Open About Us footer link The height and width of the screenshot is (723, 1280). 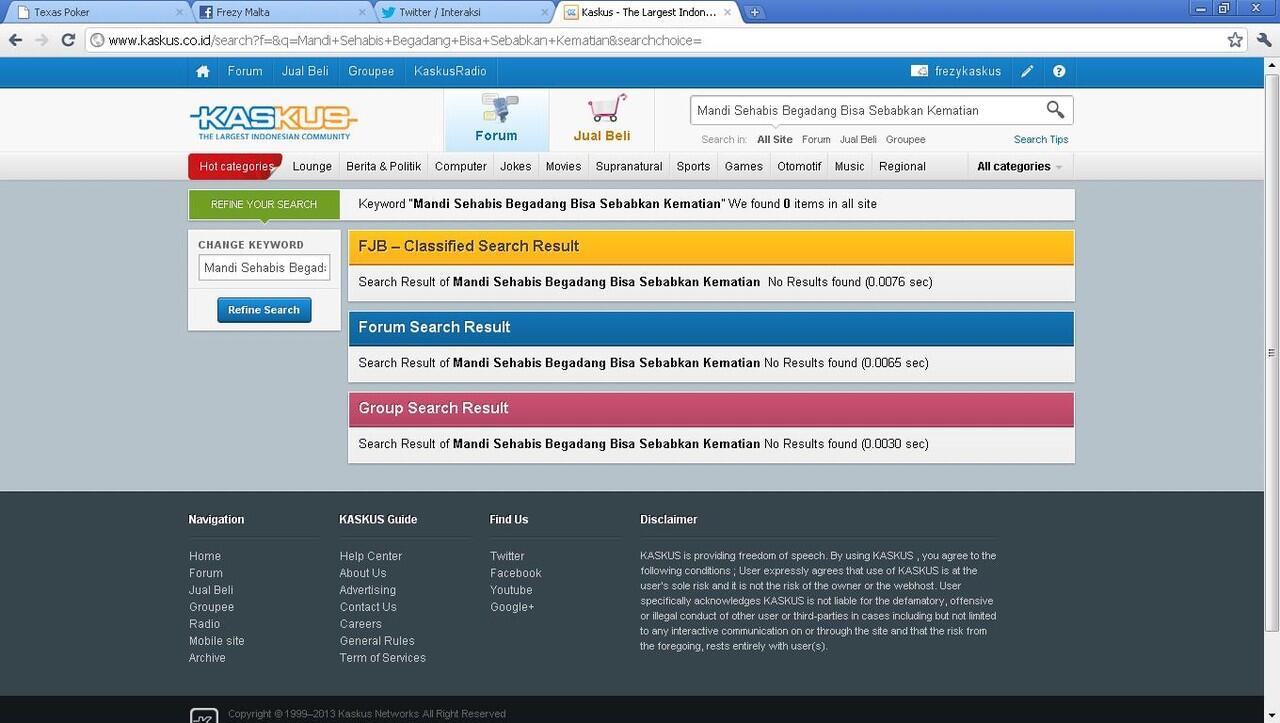click(x=363, y=573)
